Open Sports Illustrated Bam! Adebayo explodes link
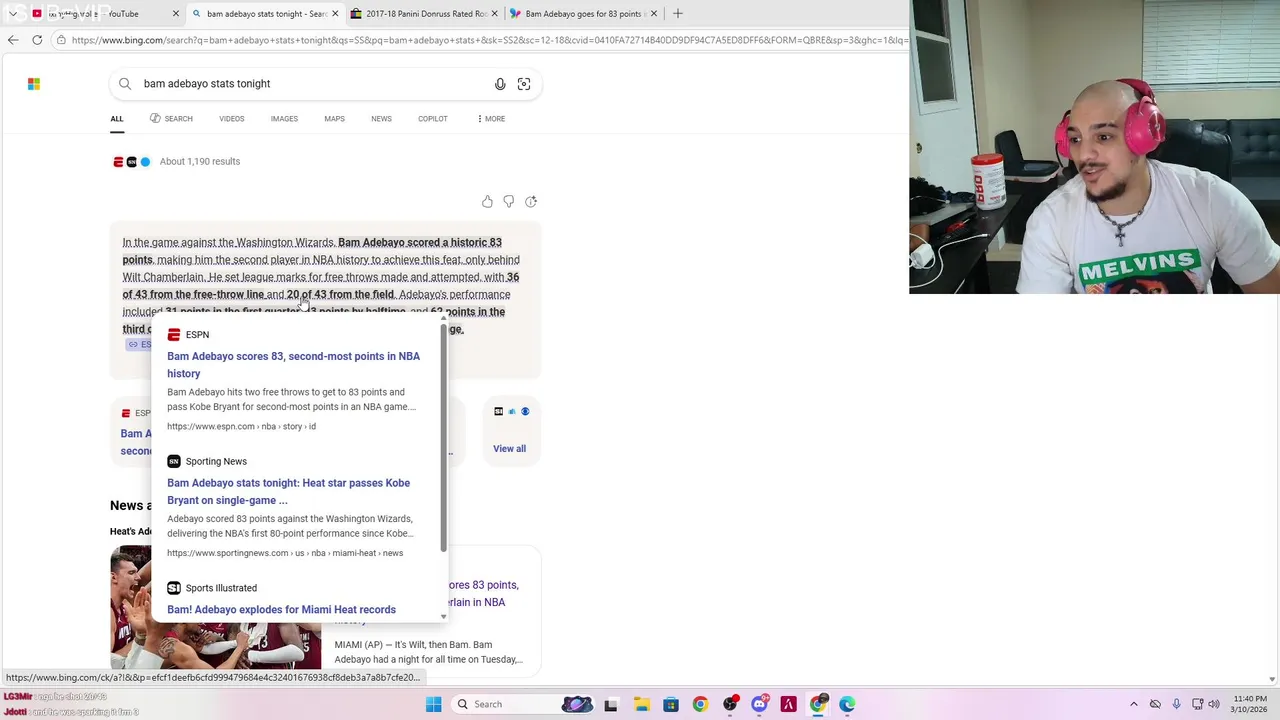The height and width of the screenshot is (720, 1280). pyautogui.click(x=281, y=610)
